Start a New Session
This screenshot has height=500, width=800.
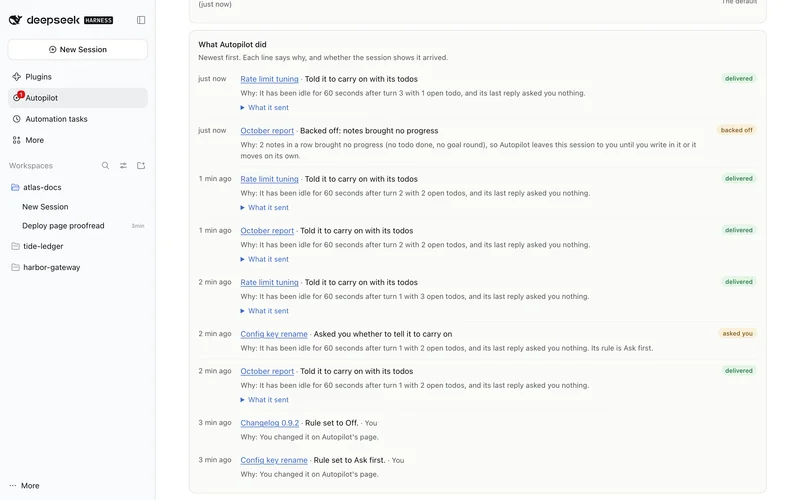[78, 49]
